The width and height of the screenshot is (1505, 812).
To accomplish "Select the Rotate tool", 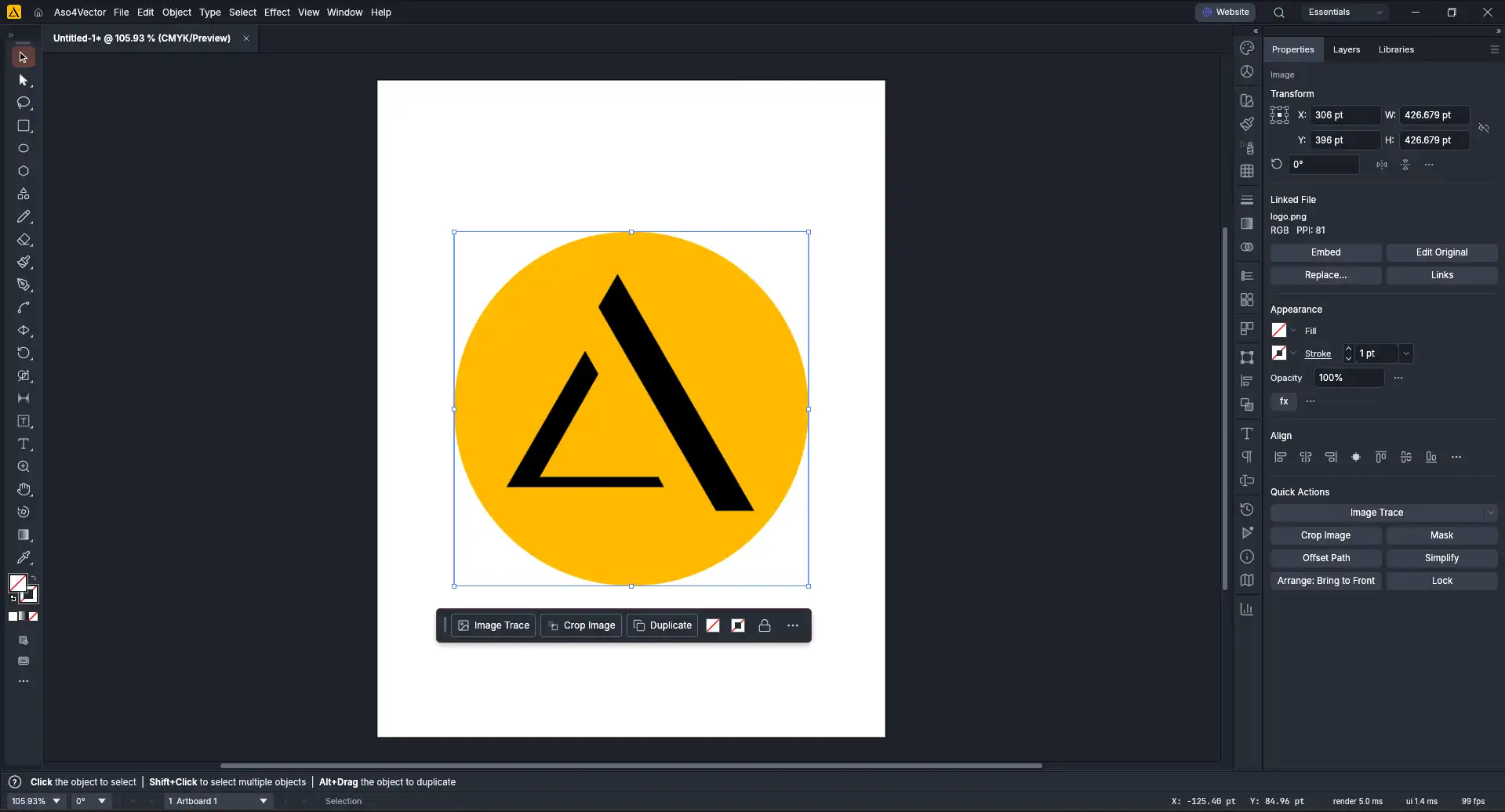I will 24,353.
